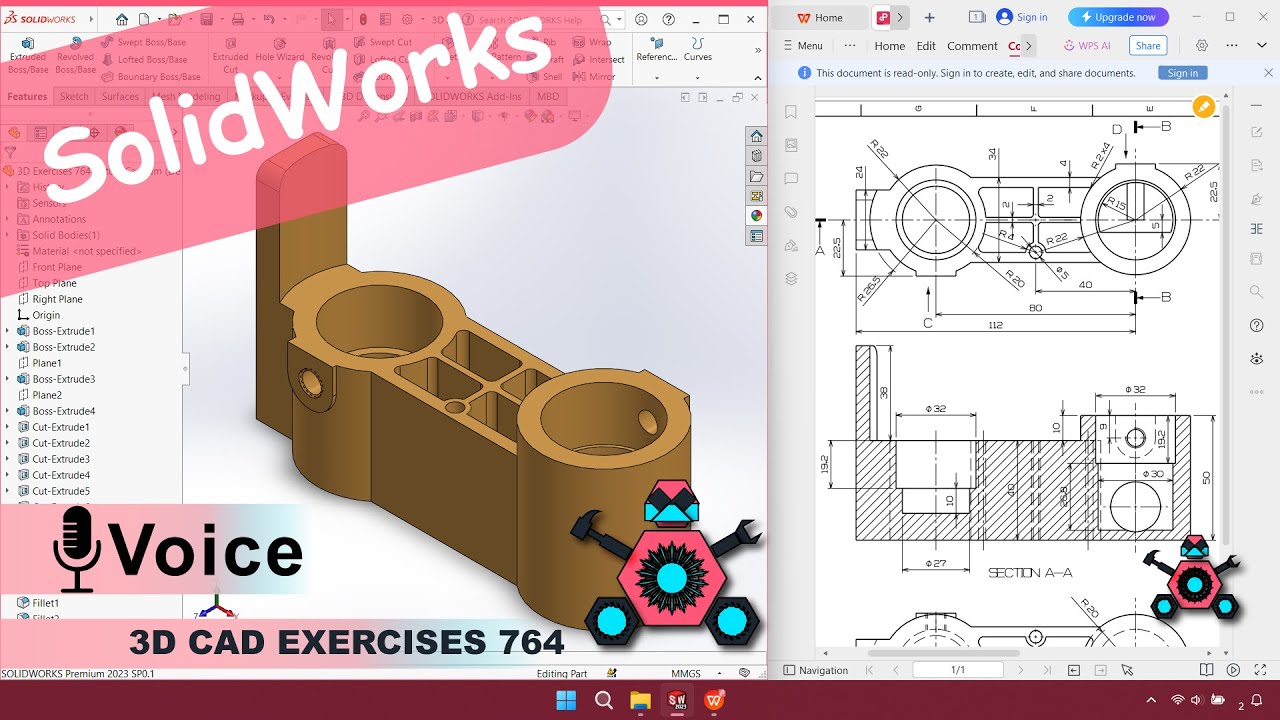Open the WPS Home document tab
Image resolution: width=1280 pixels, height=720 pixels.
tap(819, 17)
